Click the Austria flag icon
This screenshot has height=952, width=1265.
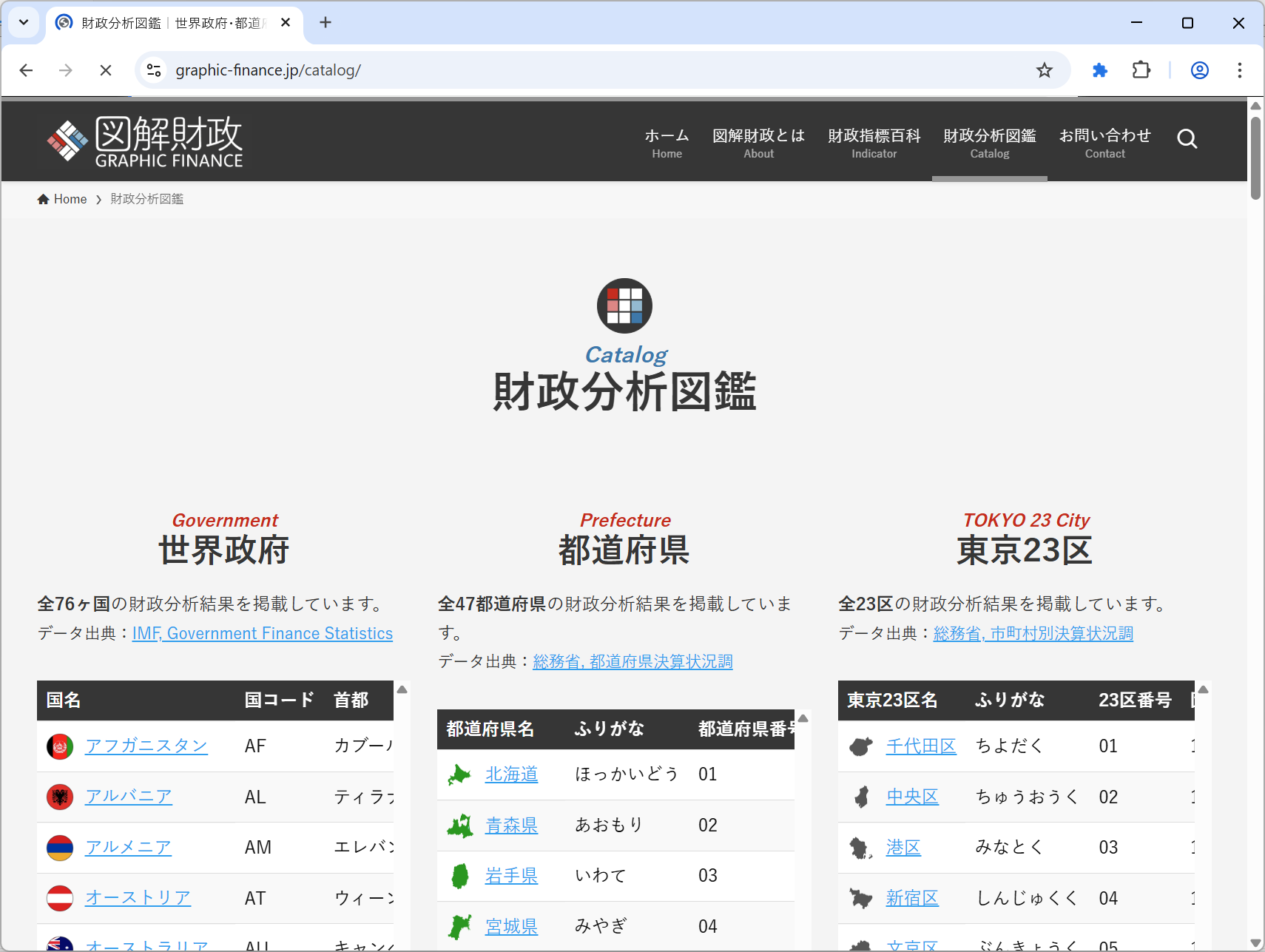pos(60,898)
